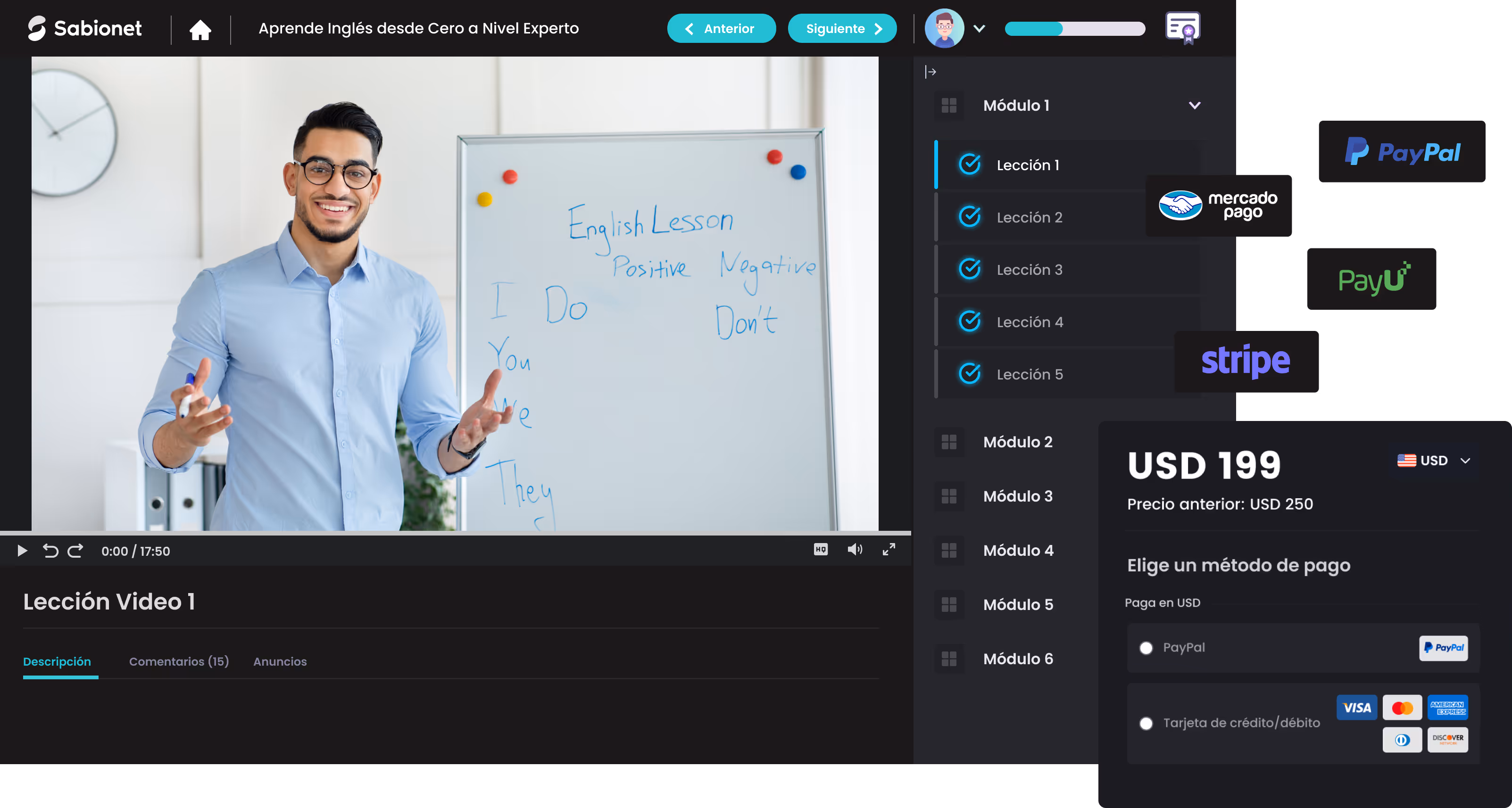Viewport: 1512px width, 808px height.
Task: Go to Siguiente lesson
Action: click(842, 28)
